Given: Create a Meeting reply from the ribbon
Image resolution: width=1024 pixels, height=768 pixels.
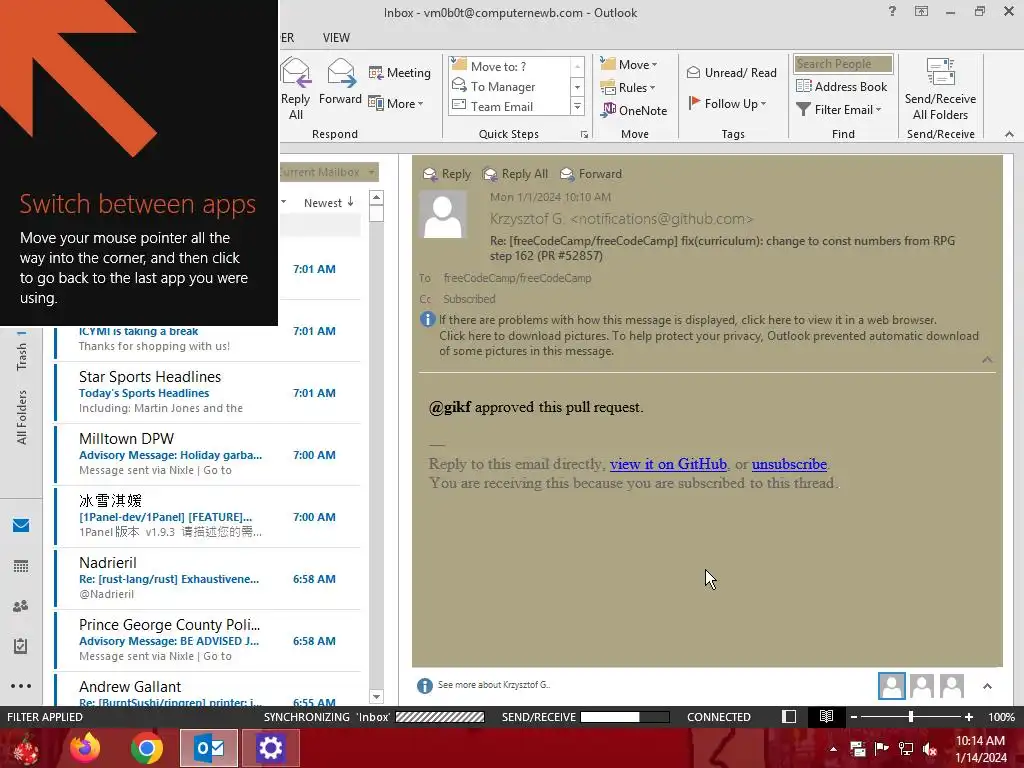Looking at the screenshot, I should [x=399, y=72].
